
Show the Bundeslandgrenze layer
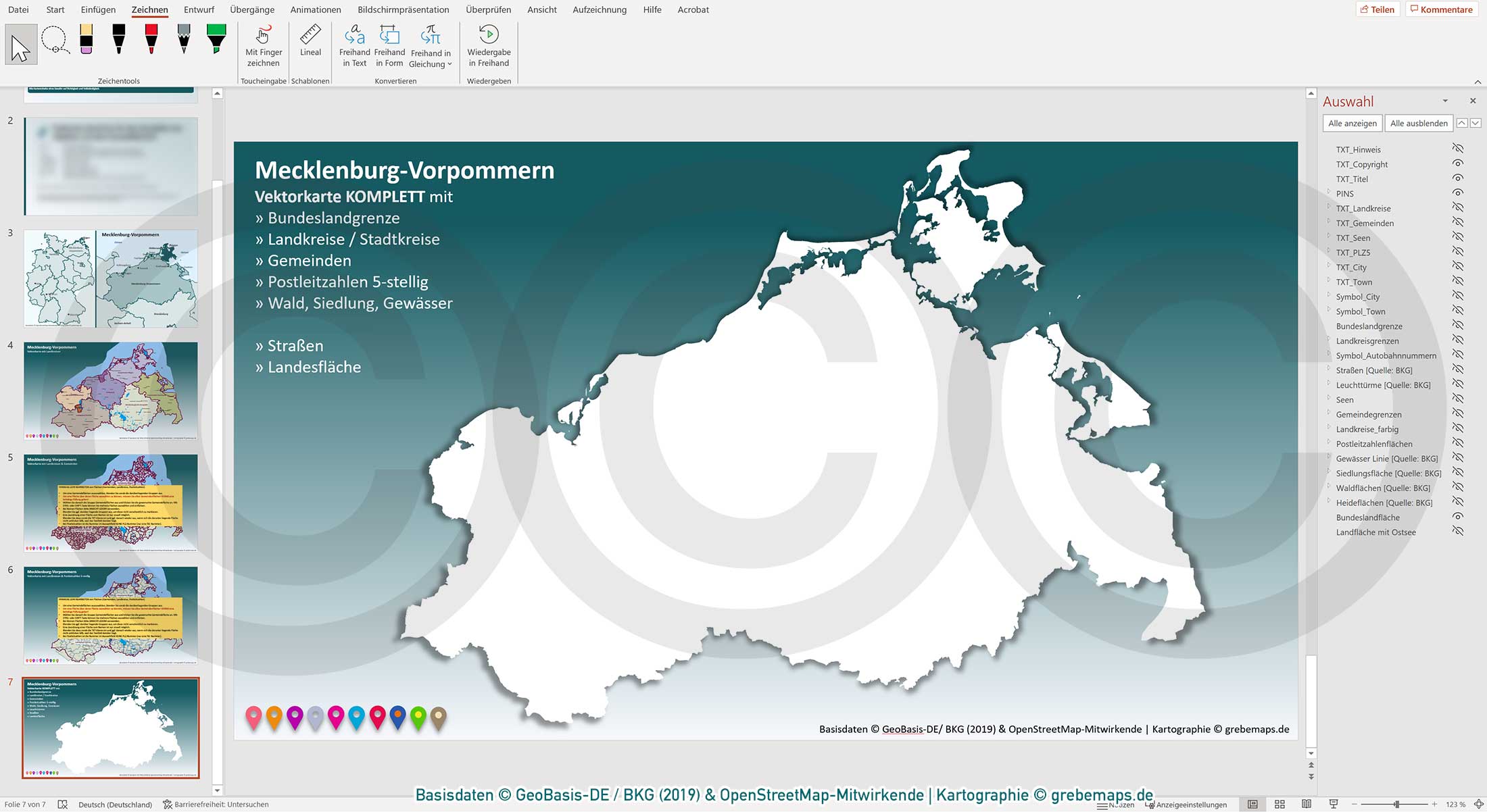(1457, 326)
